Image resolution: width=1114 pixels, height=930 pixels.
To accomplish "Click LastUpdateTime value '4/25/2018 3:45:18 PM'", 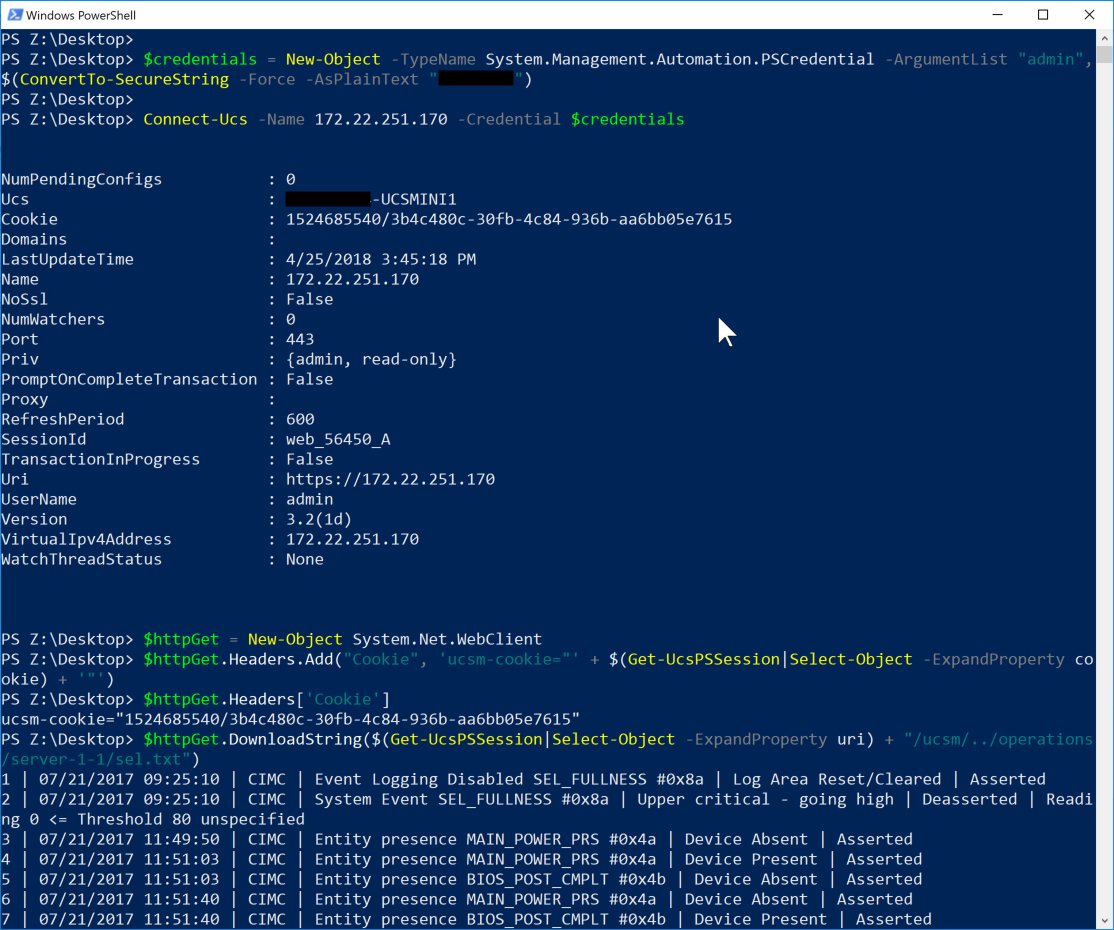I will pyautogui.click(x=381, y=259).
